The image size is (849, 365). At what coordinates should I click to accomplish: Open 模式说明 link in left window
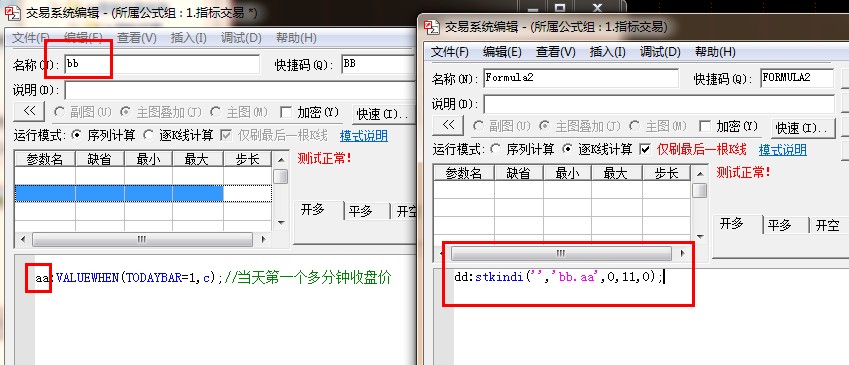[364, 135]
